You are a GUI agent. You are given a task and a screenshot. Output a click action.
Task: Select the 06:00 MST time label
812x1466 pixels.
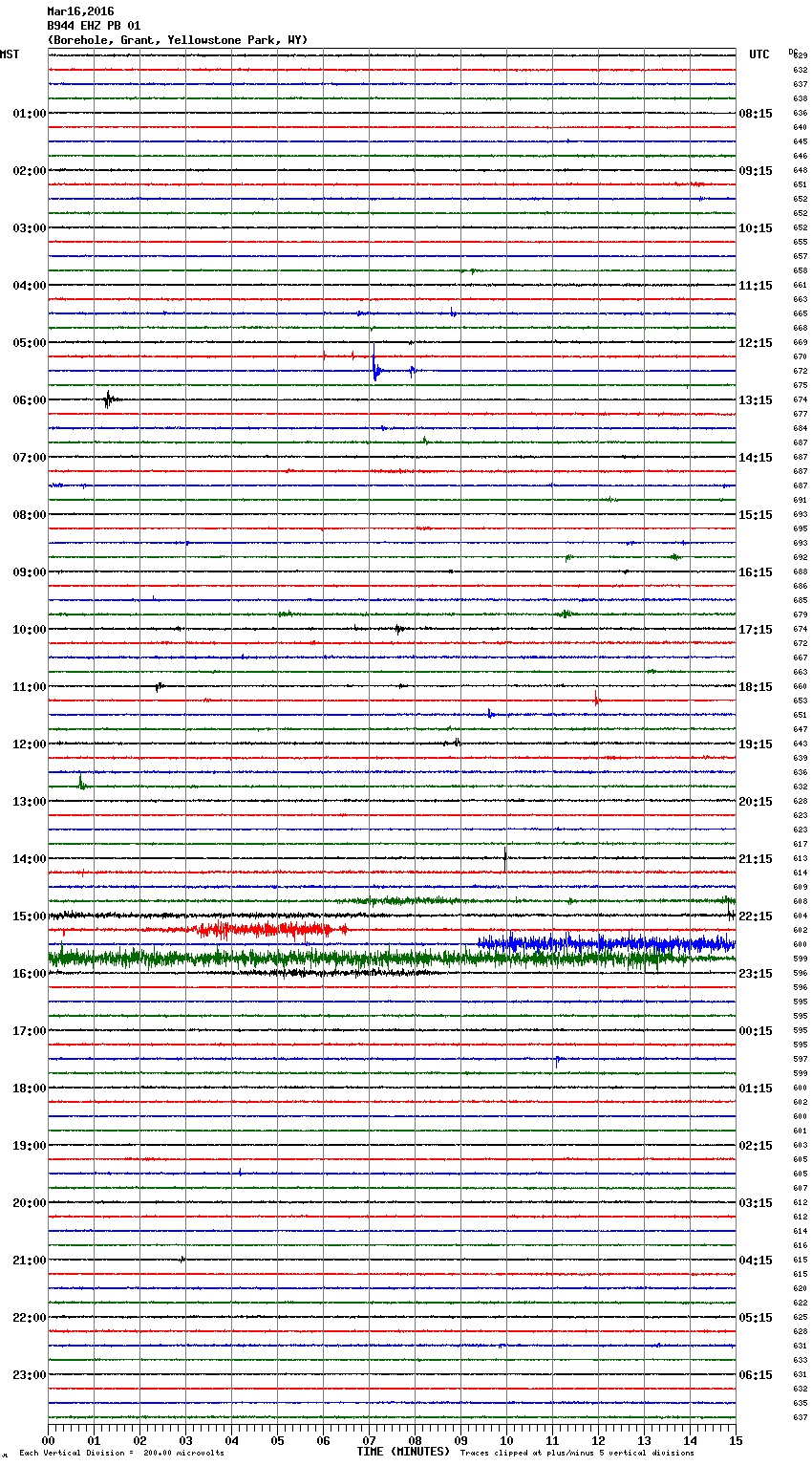29,400
